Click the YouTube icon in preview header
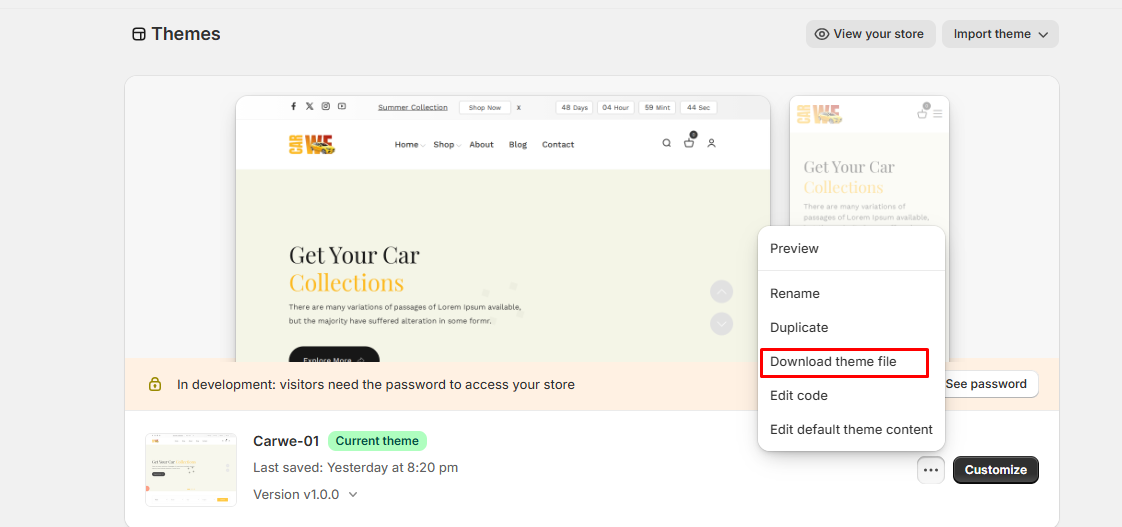1122x527 pixels. [x=341, y=107]
